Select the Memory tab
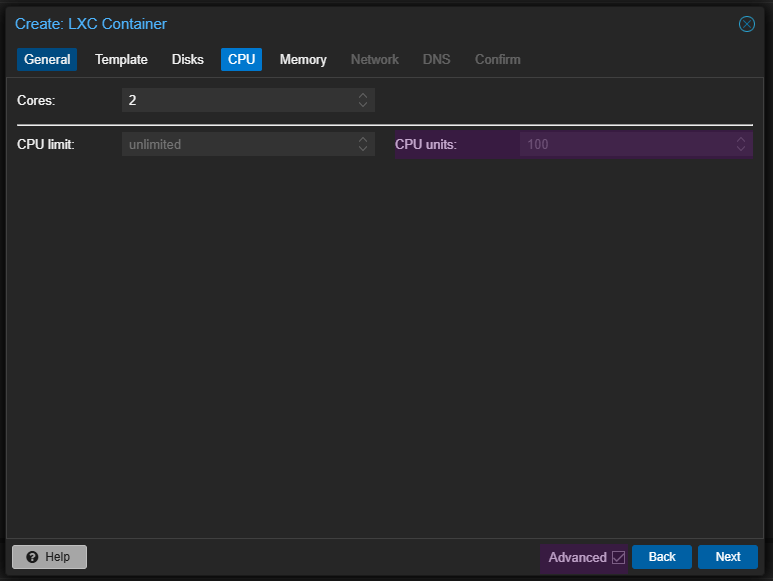Image resolution: width=773 pixels, height=581 pixels. [x=303, y=59]
